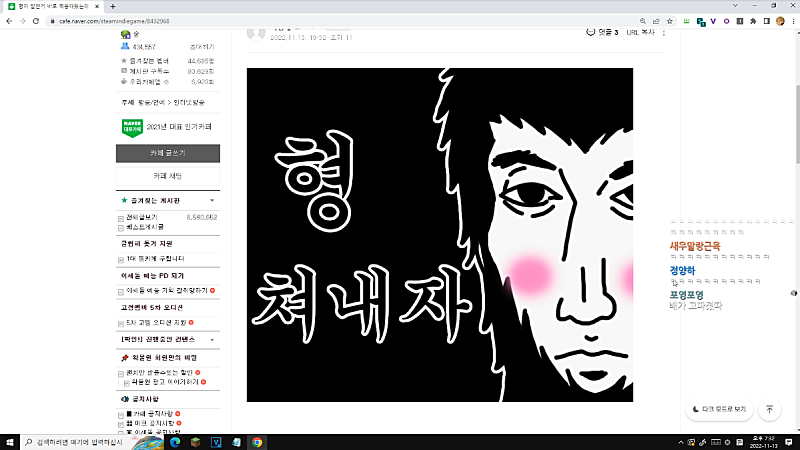Open the green extension icon
Screen dimensions: 800x450
coord(687,21)
